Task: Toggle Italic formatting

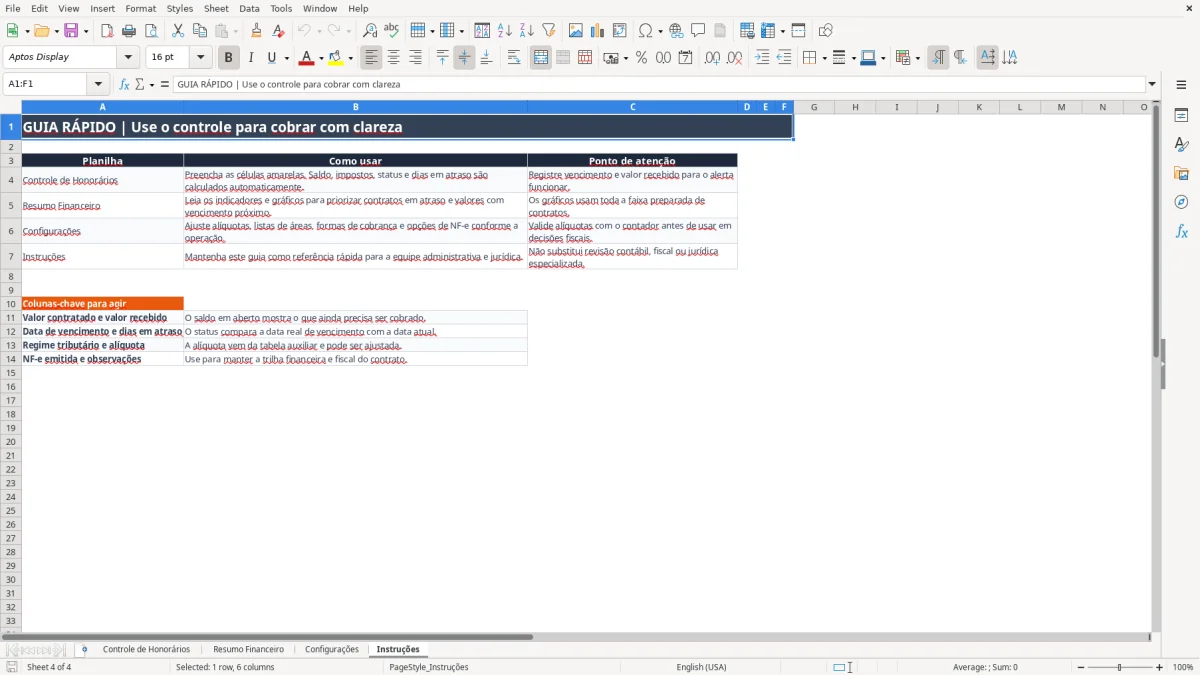Action: [x=251, y=58]
